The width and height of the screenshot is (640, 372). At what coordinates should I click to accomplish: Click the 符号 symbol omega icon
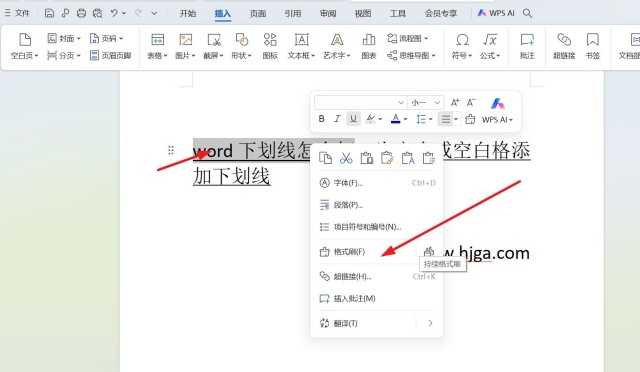pos(462,40)
